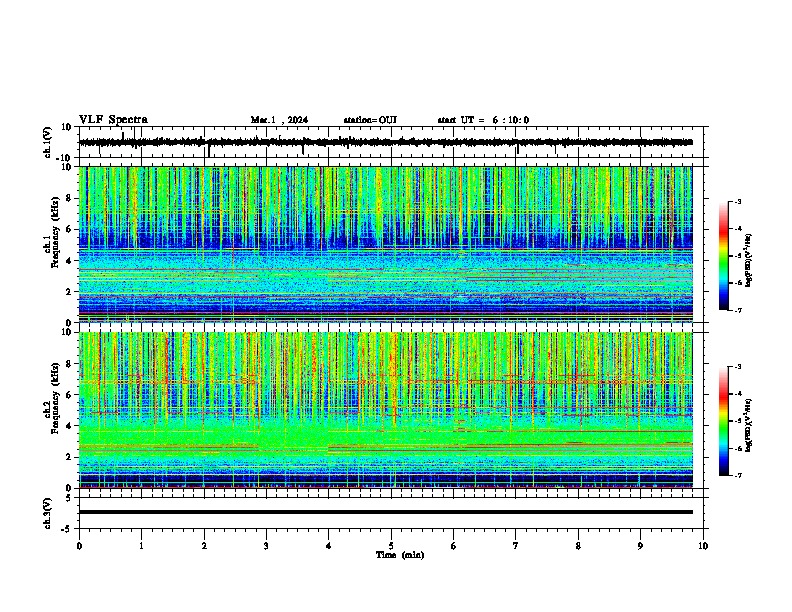Click the '8' kHz tick on ch.2 frequency axis
The width and height of the screenshot is (792, 612).
(x=69, y=364)
